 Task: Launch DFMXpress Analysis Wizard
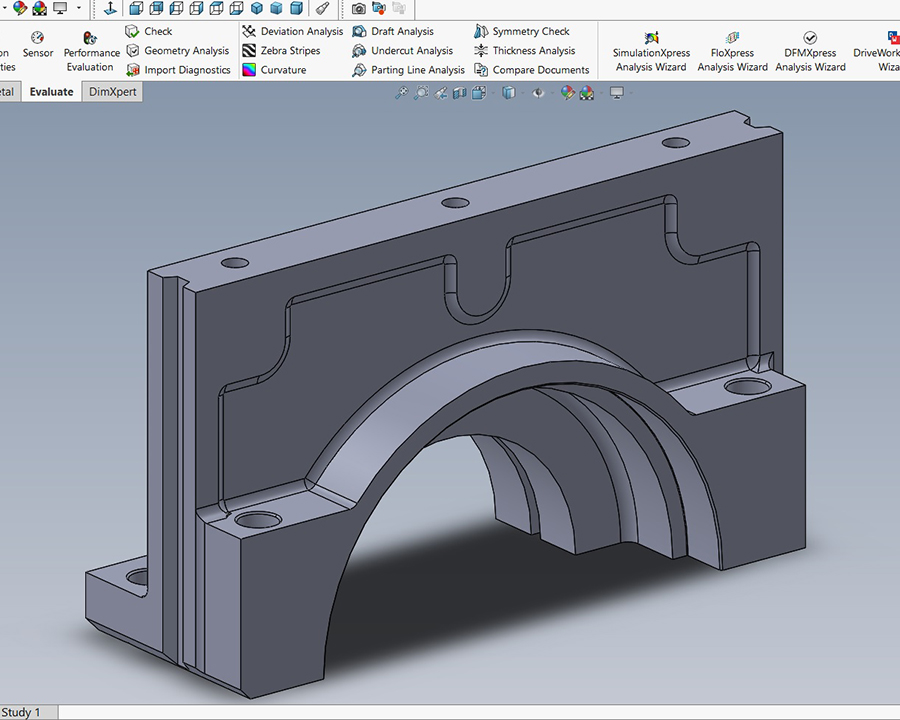[810, 52]
